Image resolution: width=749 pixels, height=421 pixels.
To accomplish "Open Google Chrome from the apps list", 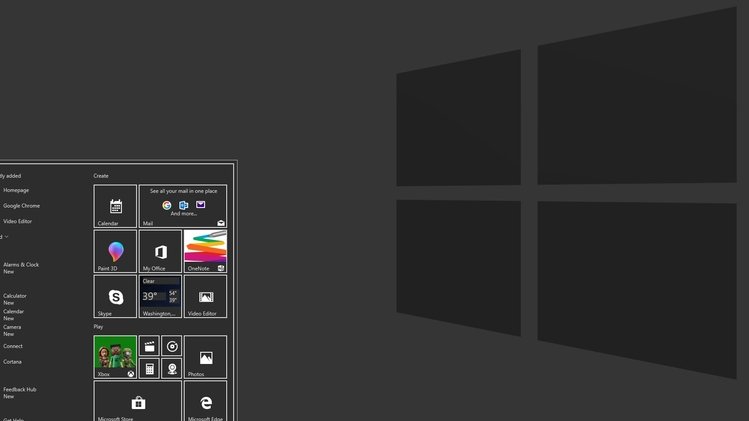I will tap(21, 206).
